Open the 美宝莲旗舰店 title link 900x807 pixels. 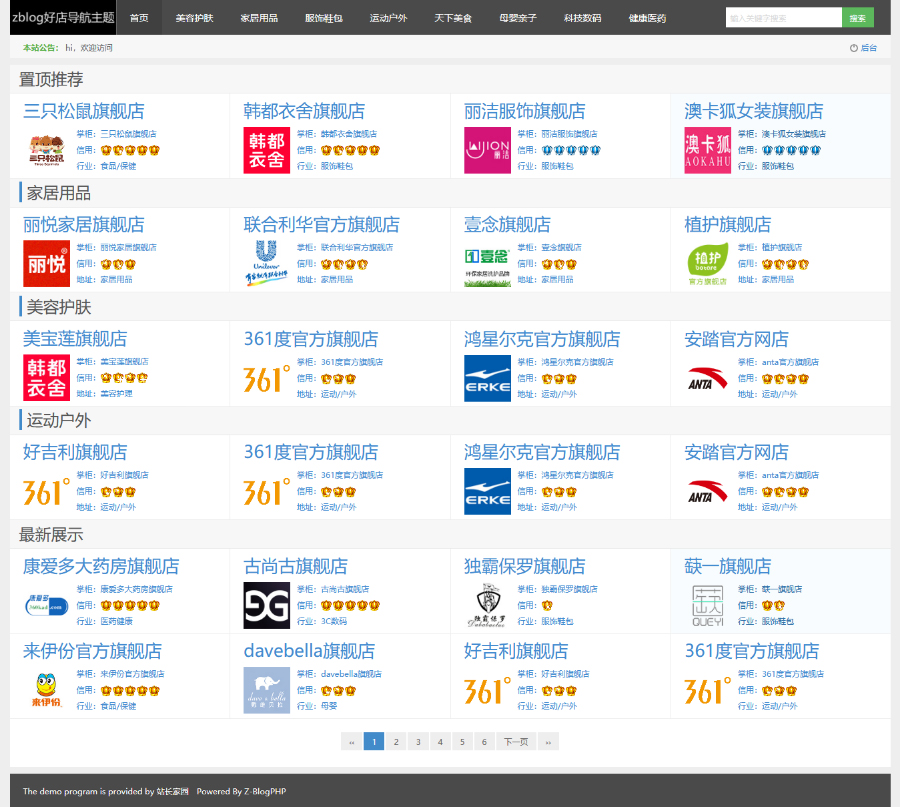coord(75,338)
